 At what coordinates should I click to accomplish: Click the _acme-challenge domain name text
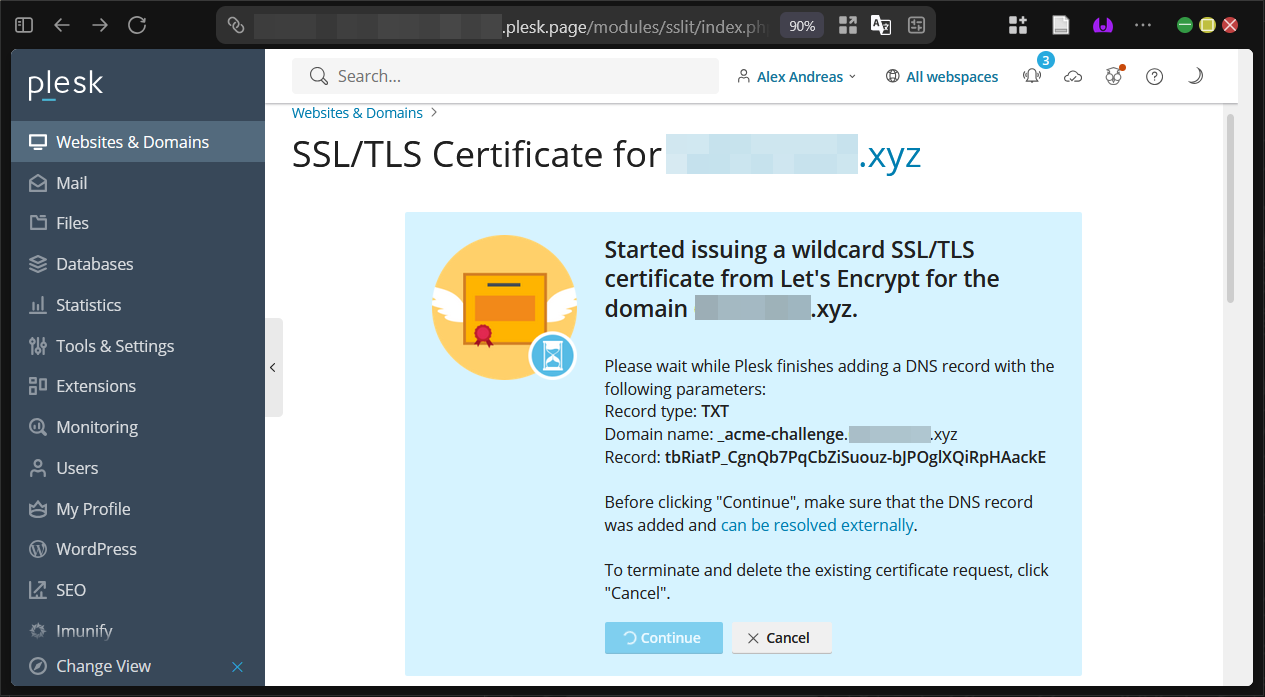pos(837,434)
